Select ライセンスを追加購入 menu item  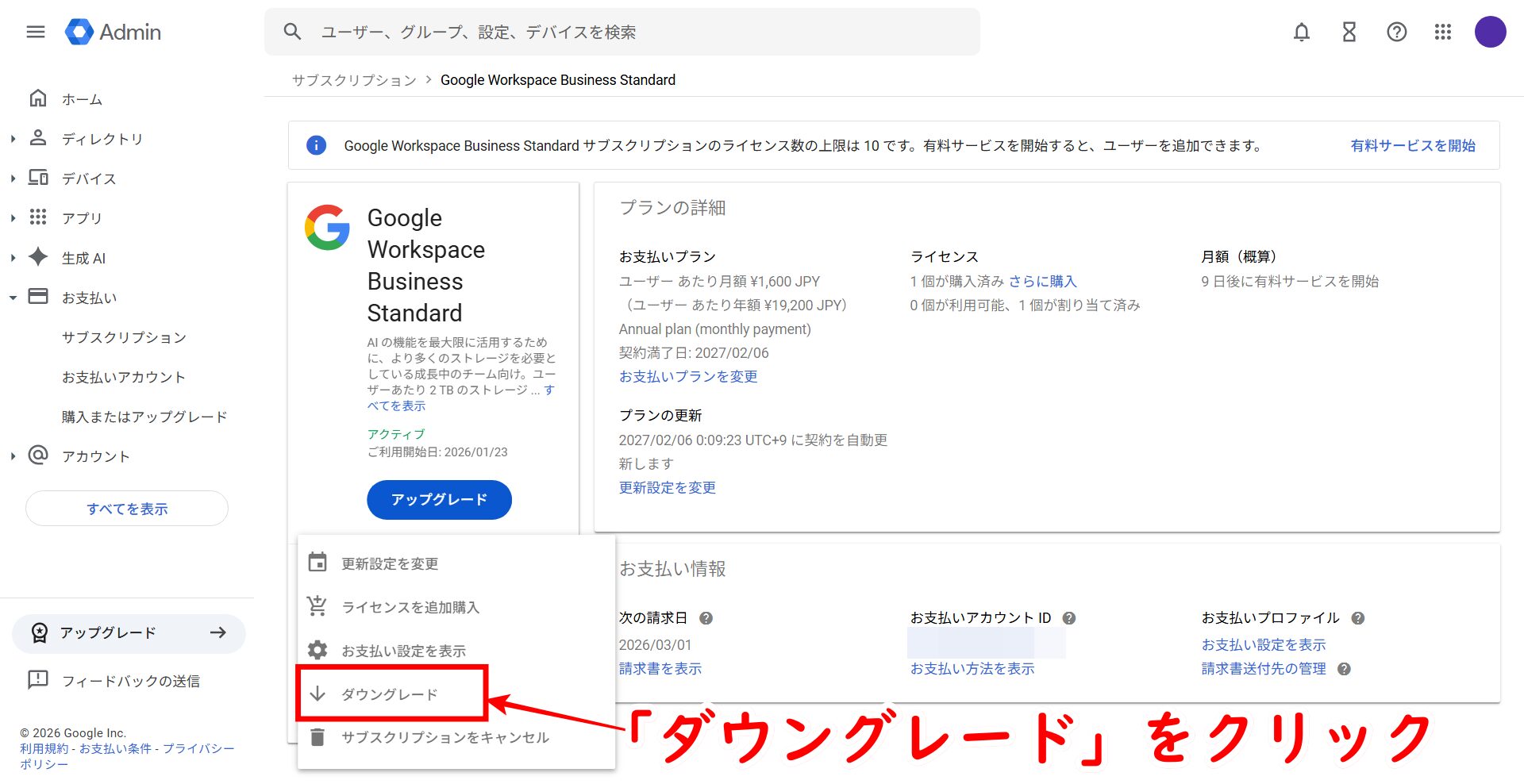(410, 607)
